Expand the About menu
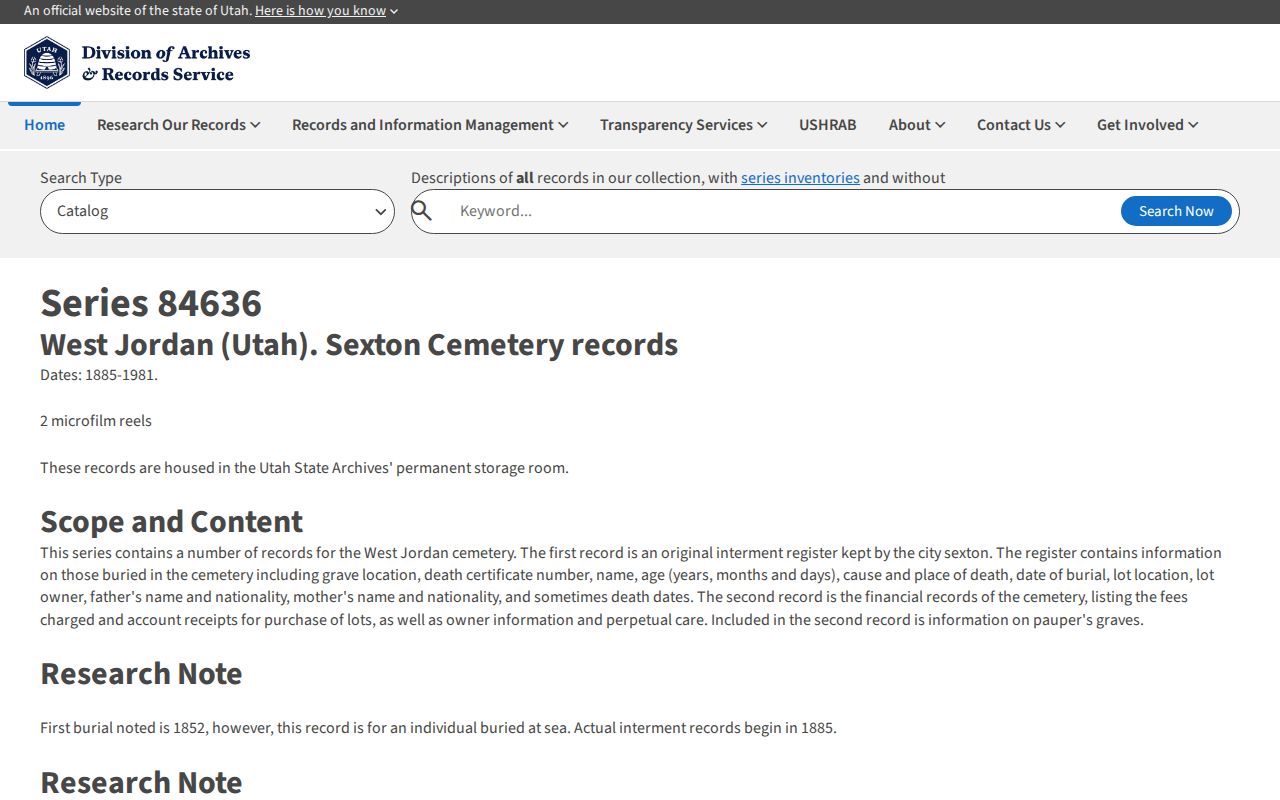1280x800 pixels. [x=917, y=125]
